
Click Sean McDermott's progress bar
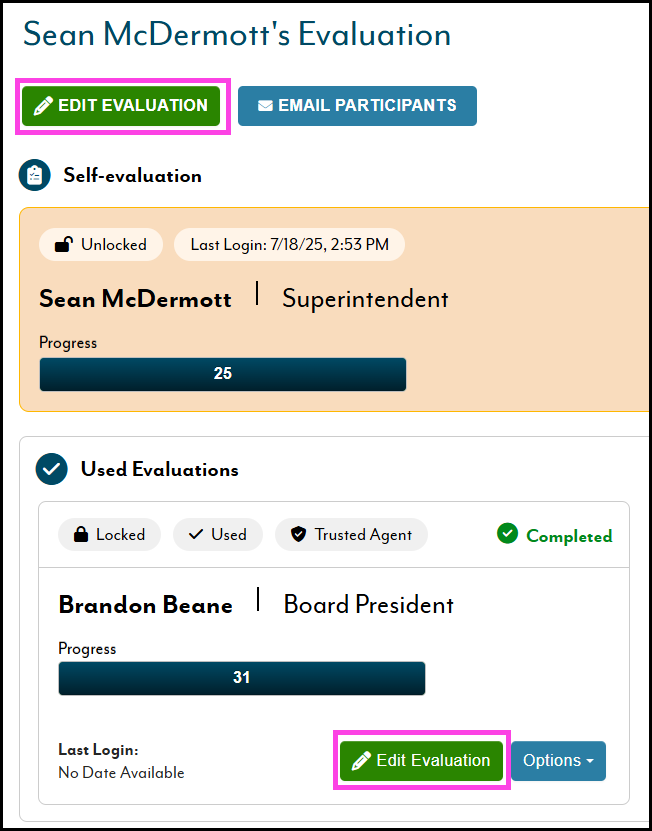(x=222, y=374)
